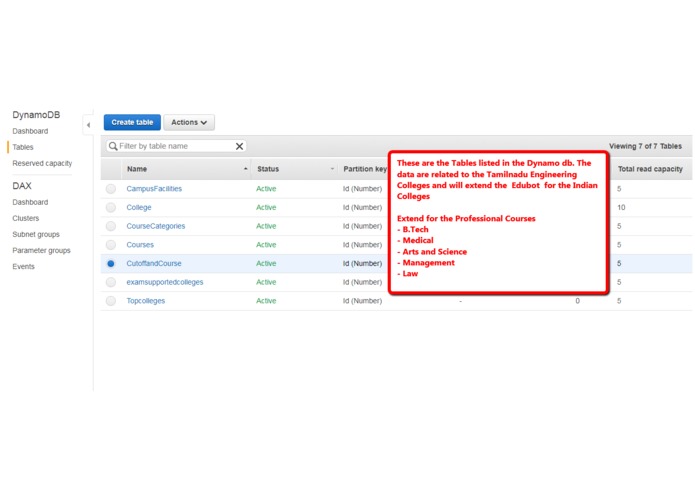This screenshot has width=695, height=494.
Task: Click the Partition key column header
Action: point(365,169)
